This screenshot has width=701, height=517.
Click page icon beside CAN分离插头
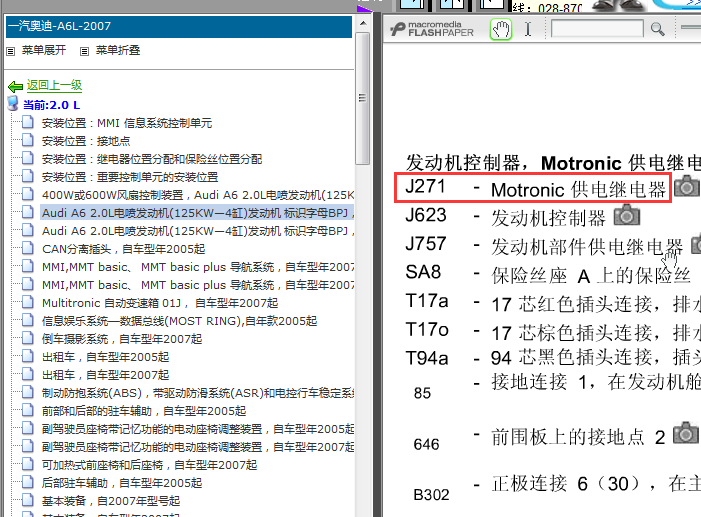pos(28,248)
